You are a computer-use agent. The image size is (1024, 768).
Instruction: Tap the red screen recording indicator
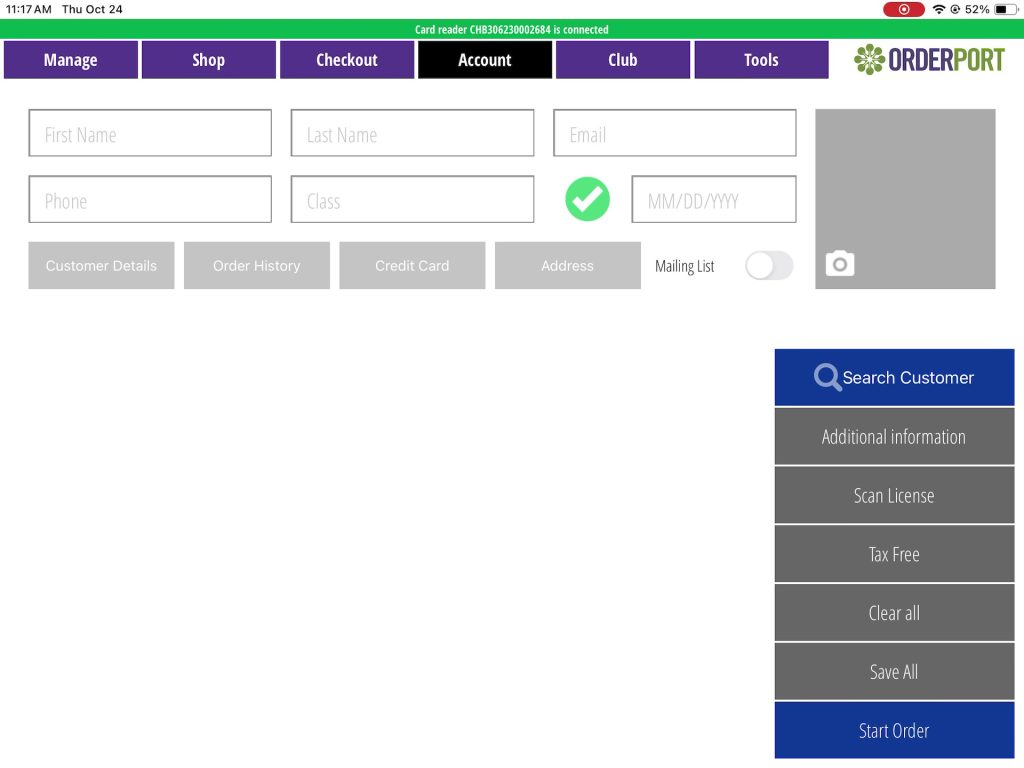[x=903, y=9]
